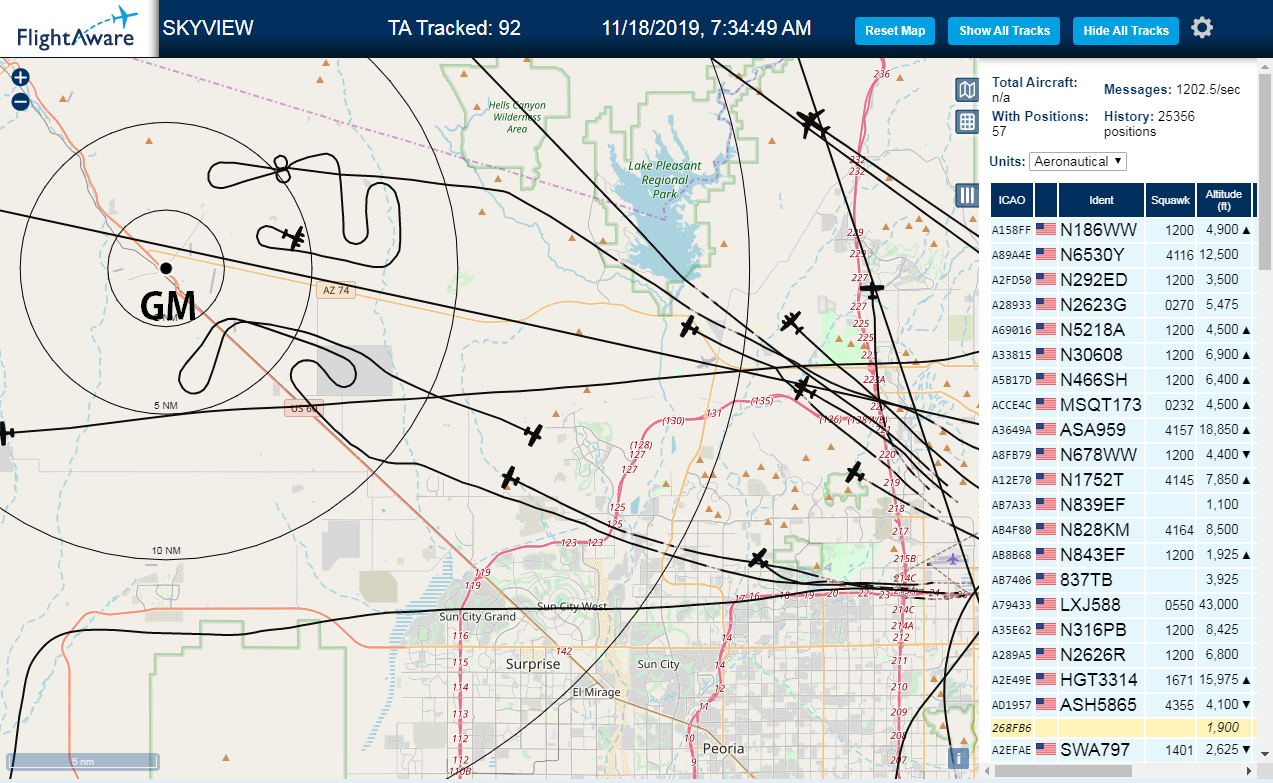Click Reset Map button
Viewport: 1273px width, 783px height.
pyautogui.click(x=895, y=31)
